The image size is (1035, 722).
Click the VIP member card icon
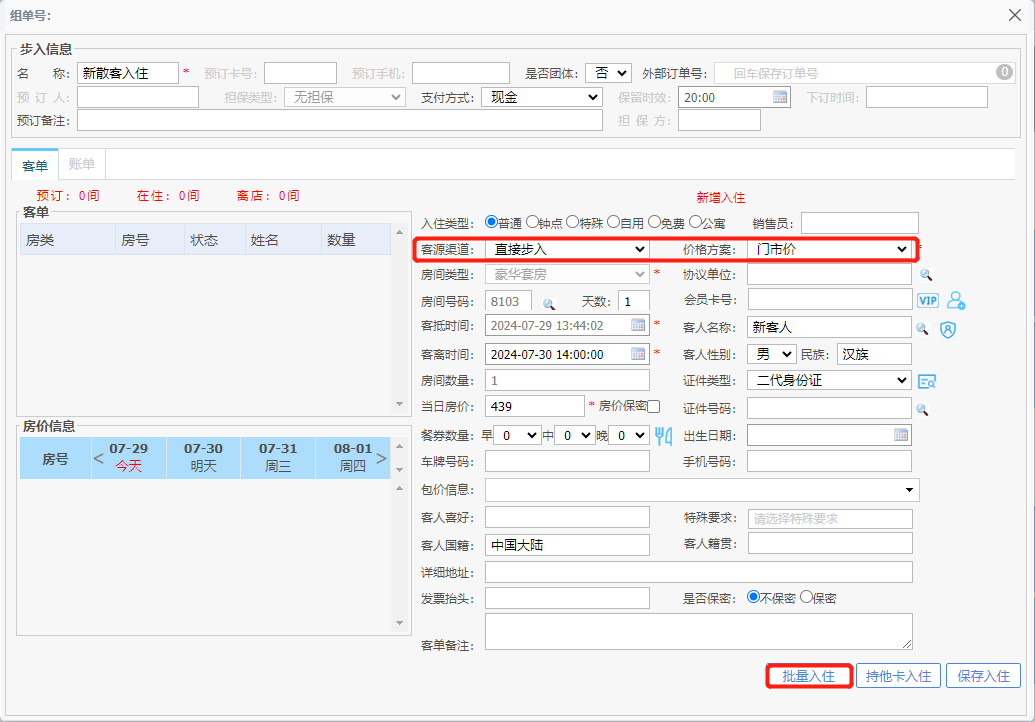point(928,300)
